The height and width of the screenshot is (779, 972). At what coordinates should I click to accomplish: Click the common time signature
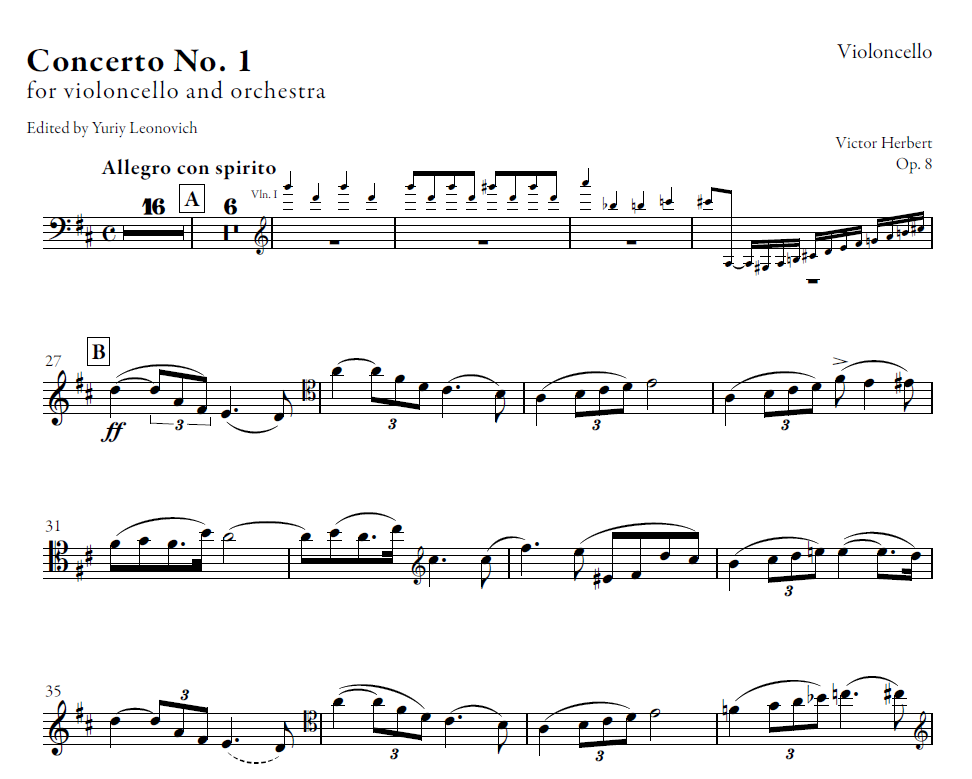[109, 233]
